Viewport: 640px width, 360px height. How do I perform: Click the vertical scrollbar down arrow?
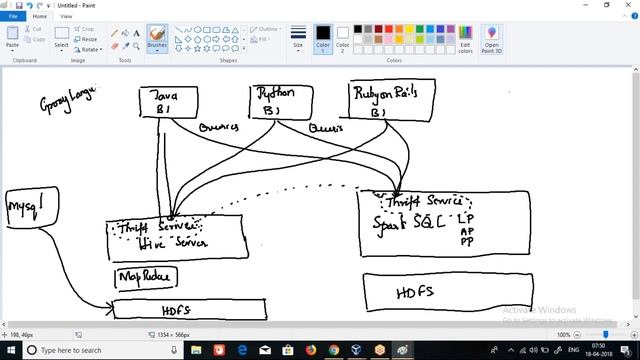tap(636, 317)
